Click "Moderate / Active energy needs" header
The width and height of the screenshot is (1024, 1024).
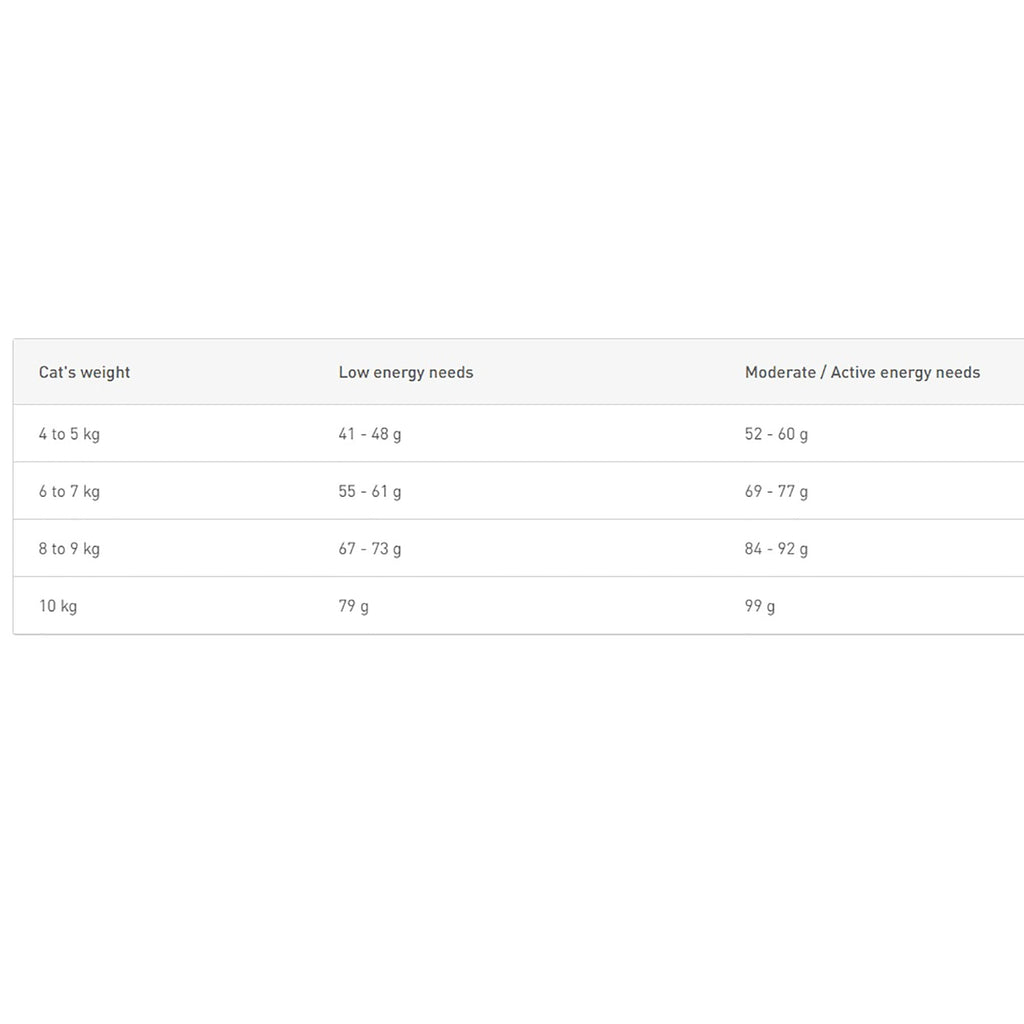click(862, 372)
